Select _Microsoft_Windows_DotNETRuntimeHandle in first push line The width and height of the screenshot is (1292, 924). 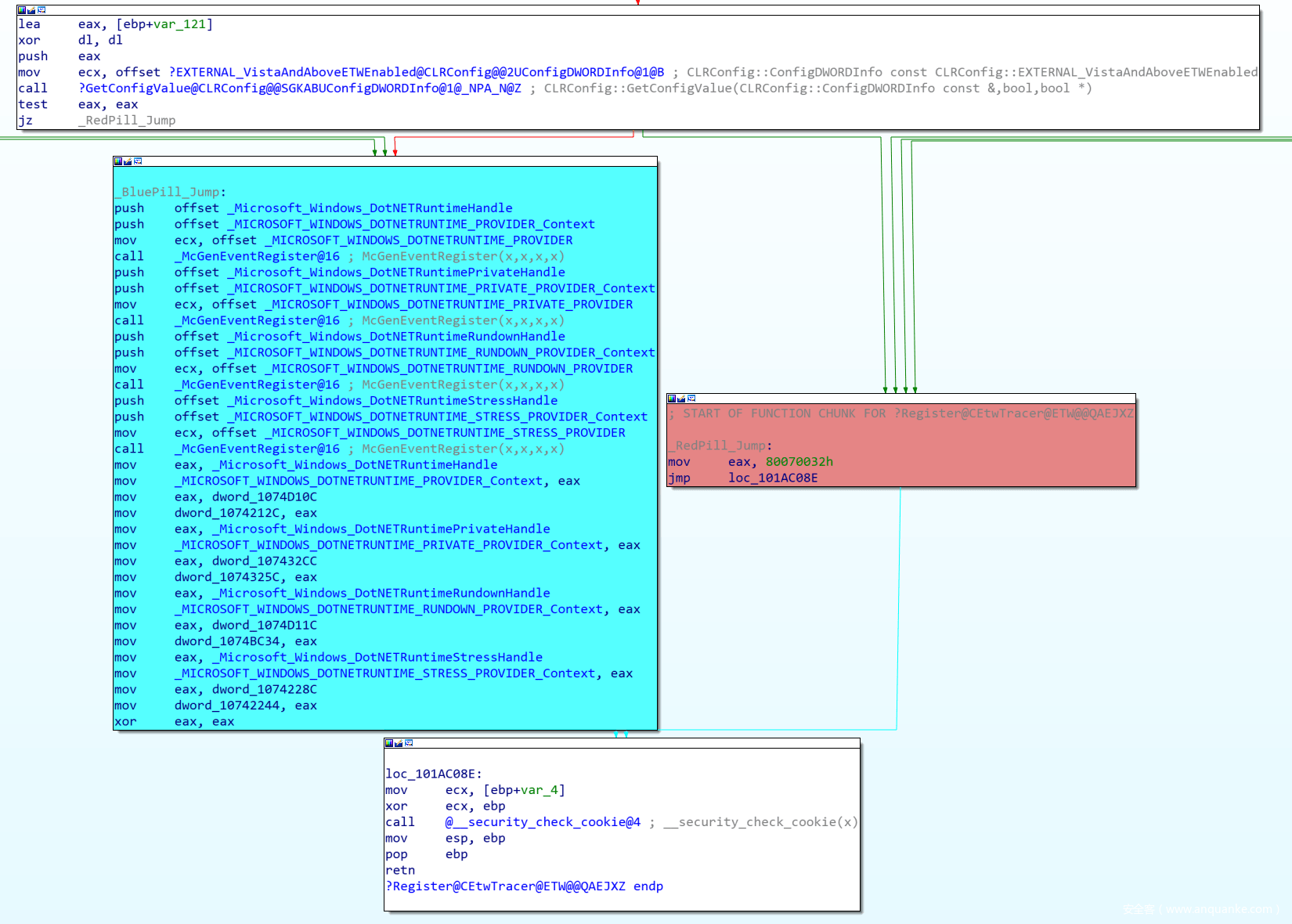click(370, 208)
